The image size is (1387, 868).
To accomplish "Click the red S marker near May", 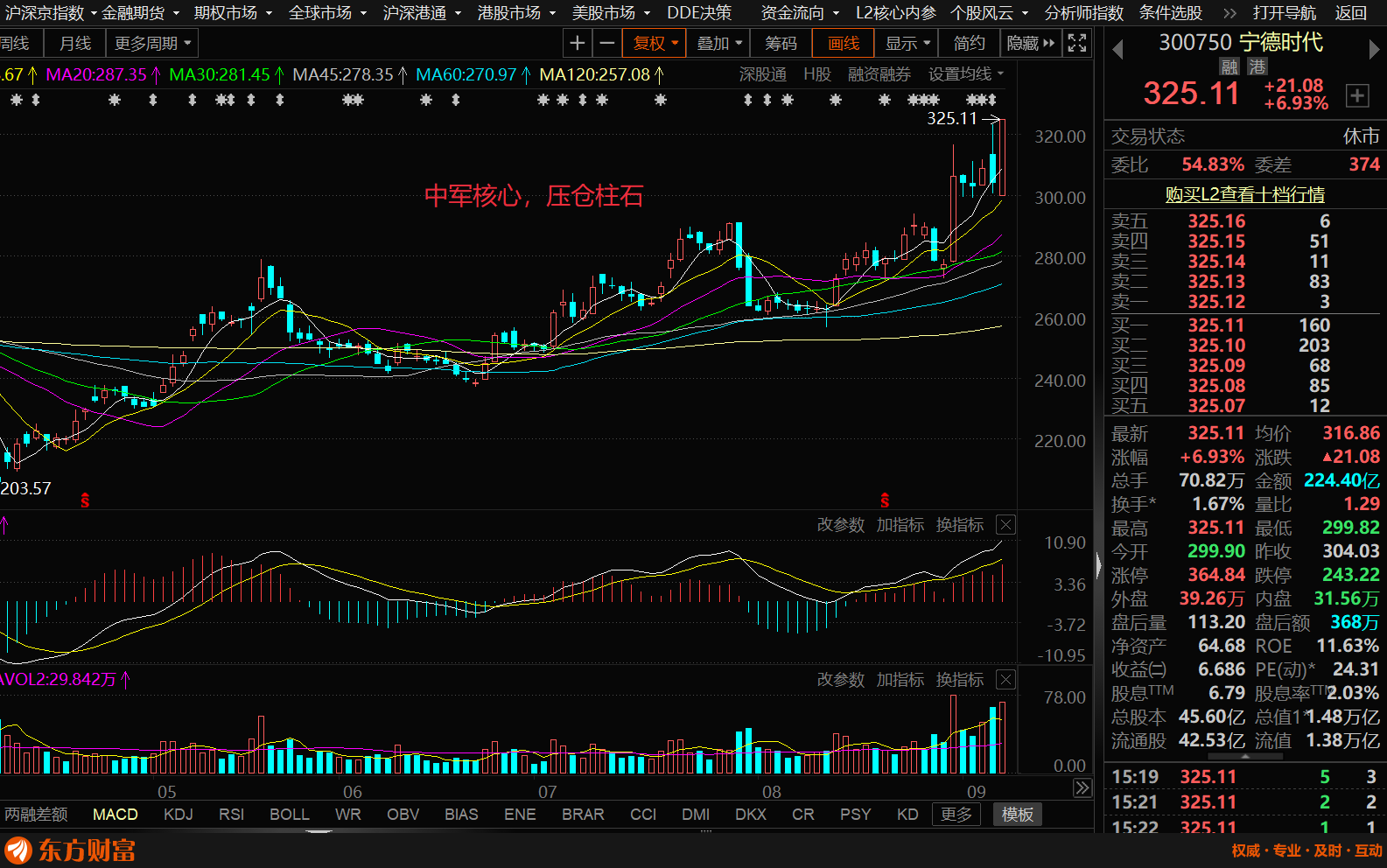I will point(85,500).
